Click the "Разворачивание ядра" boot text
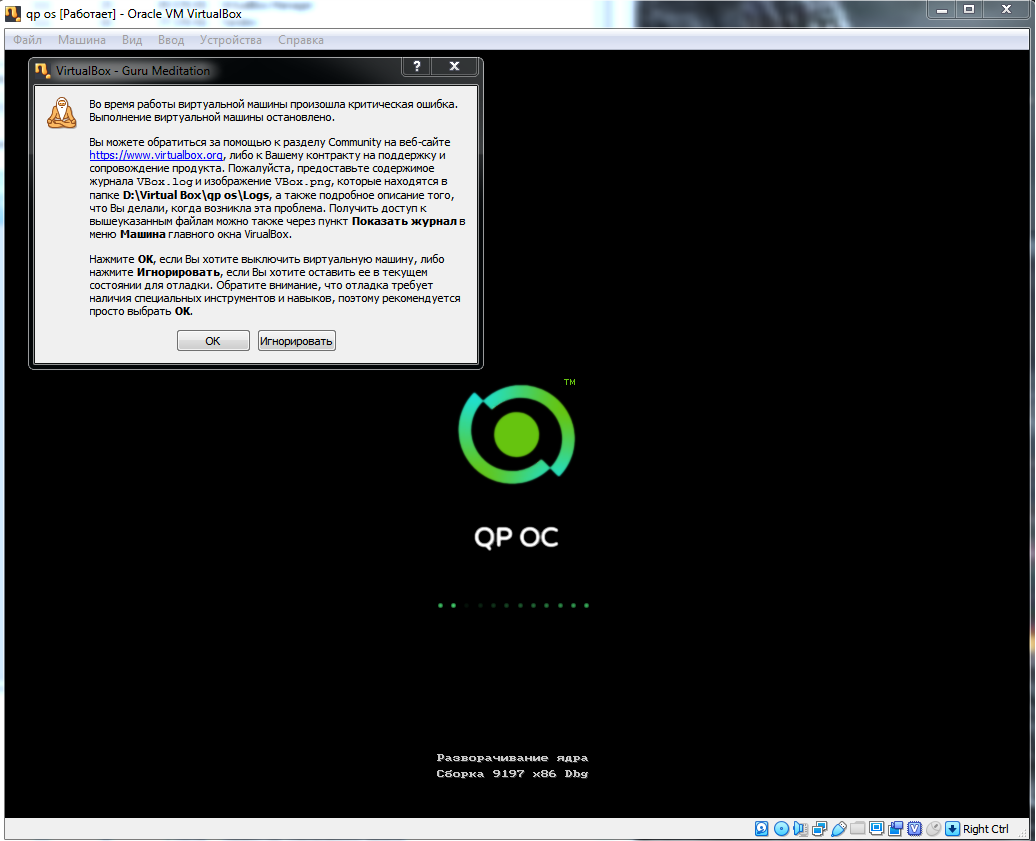Image resolution: width=1036 pixels, height=841 pixels. [512, 758]
